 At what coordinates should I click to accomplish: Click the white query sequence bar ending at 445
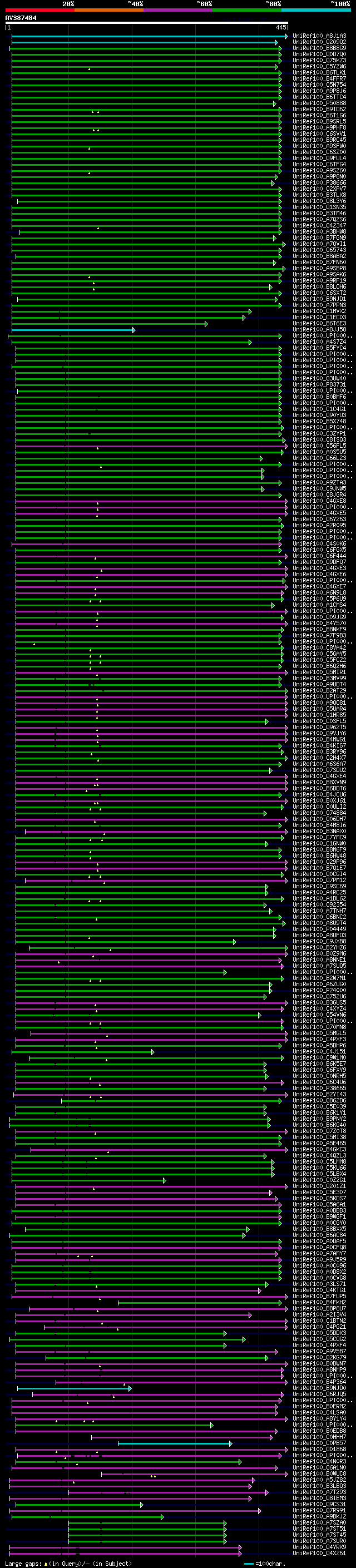pyautogui.click(x=147, y=23)
